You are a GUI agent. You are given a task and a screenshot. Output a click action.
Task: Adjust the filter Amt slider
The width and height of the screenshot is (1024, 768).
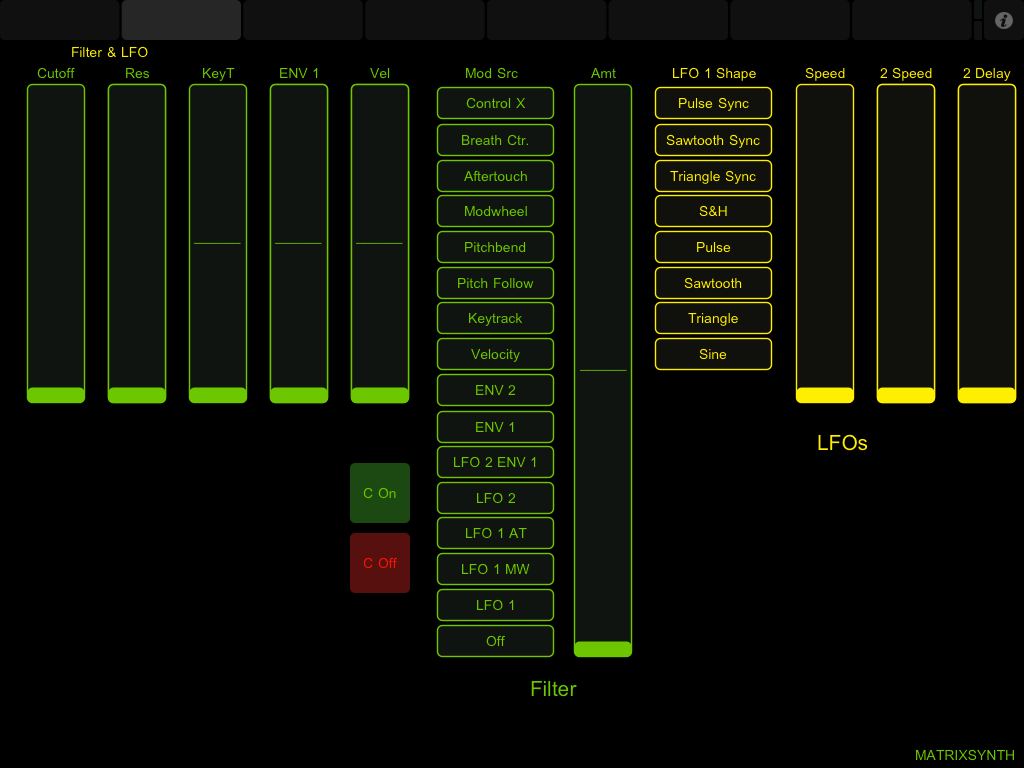pyautogui.click(x=603, y=370)
